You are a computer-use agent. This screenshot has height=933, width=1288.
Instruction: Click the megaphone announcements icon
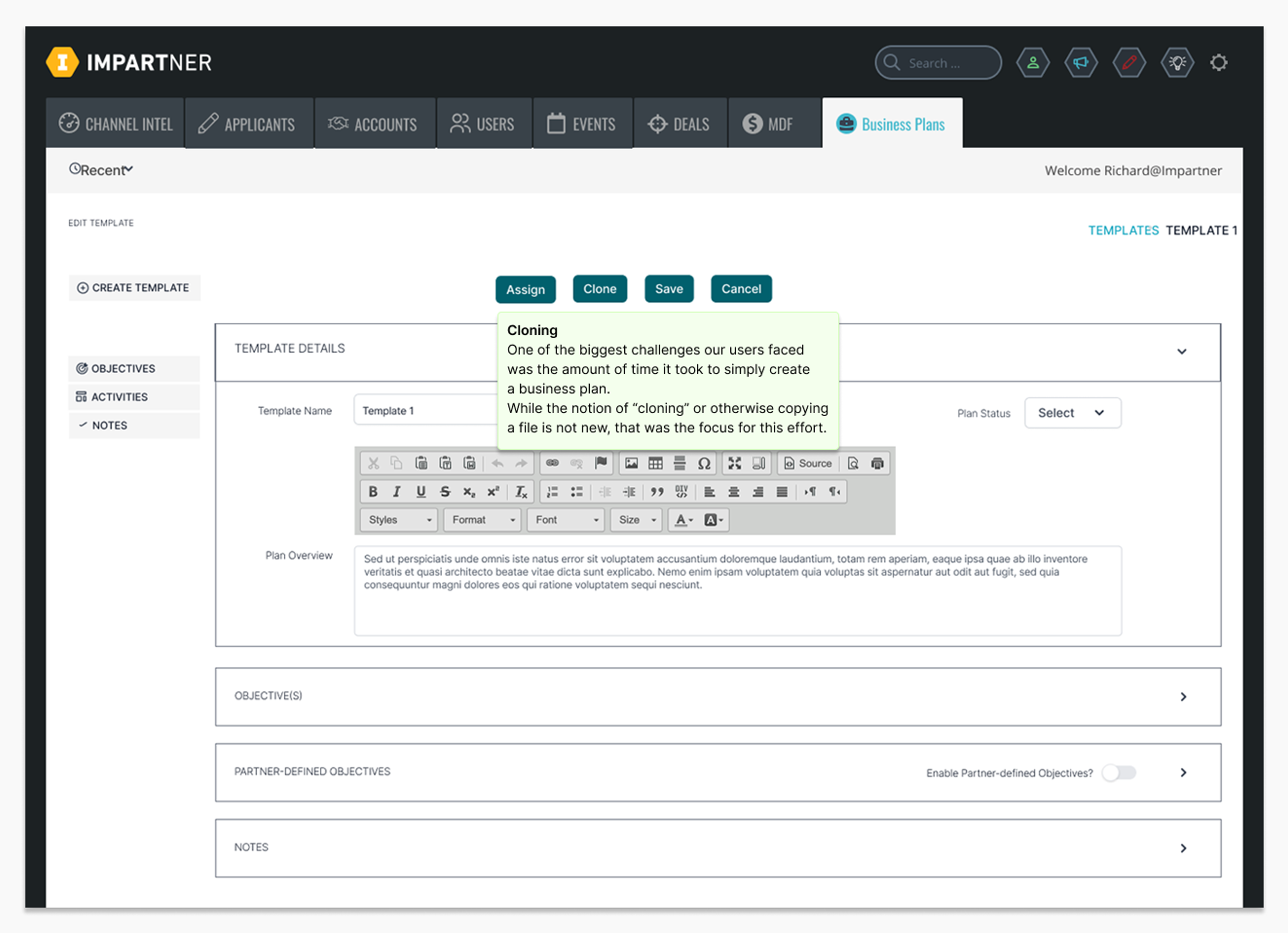(x=1081, y=63)
